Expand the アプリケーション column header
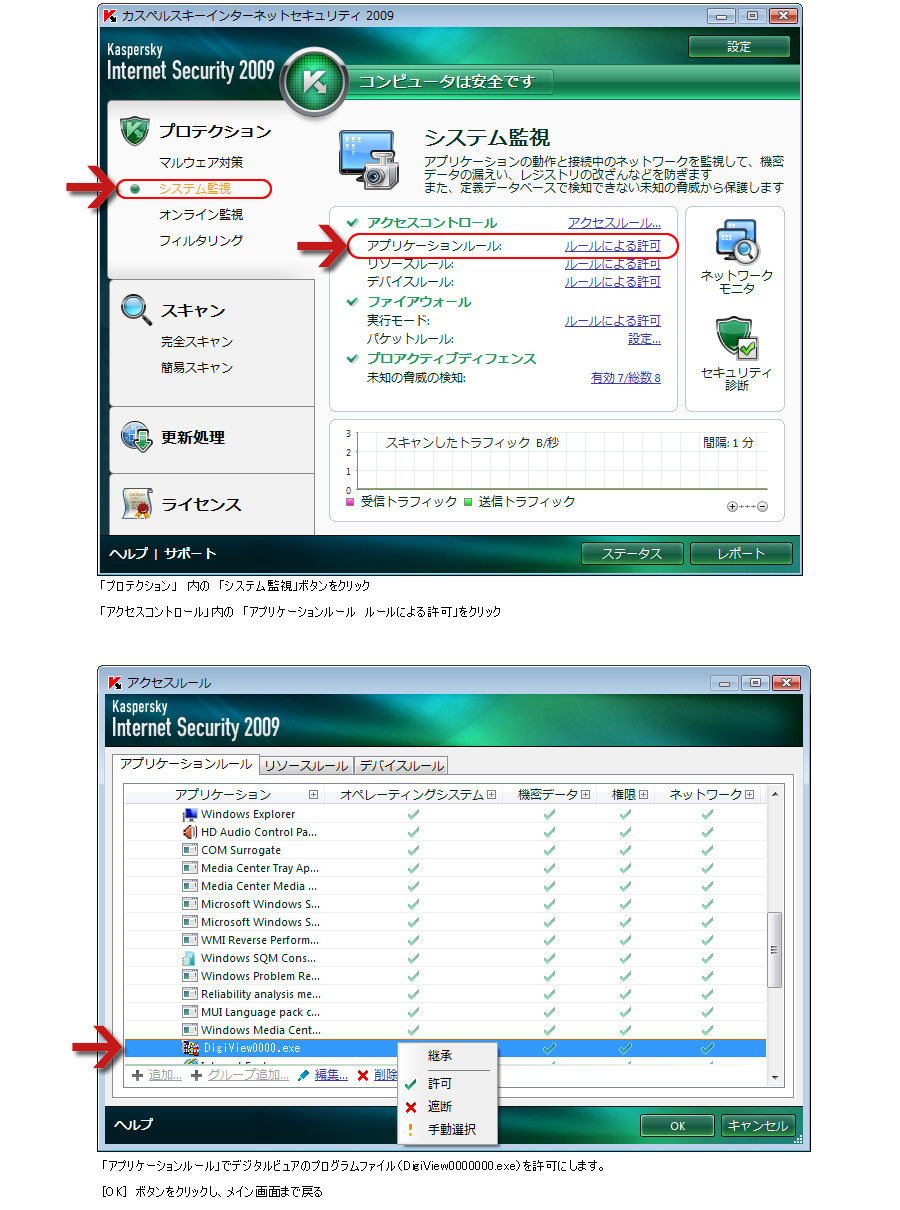 click(314, 795)
